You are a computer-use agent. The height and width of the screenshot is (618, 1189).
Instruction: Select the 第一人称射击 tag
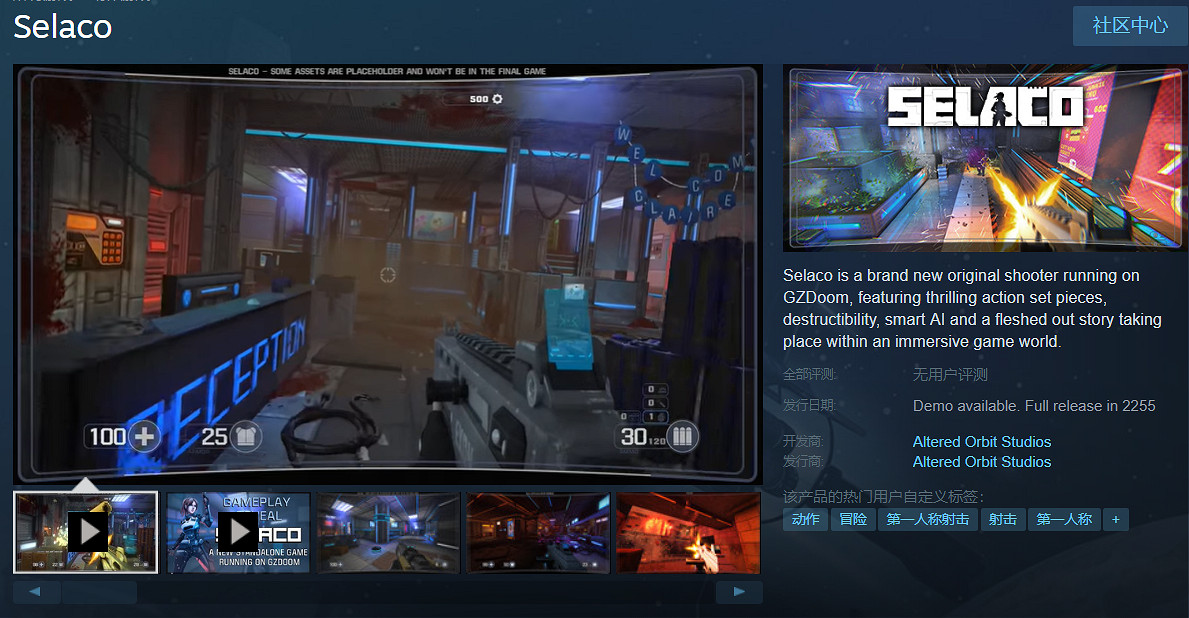(927, 519)
